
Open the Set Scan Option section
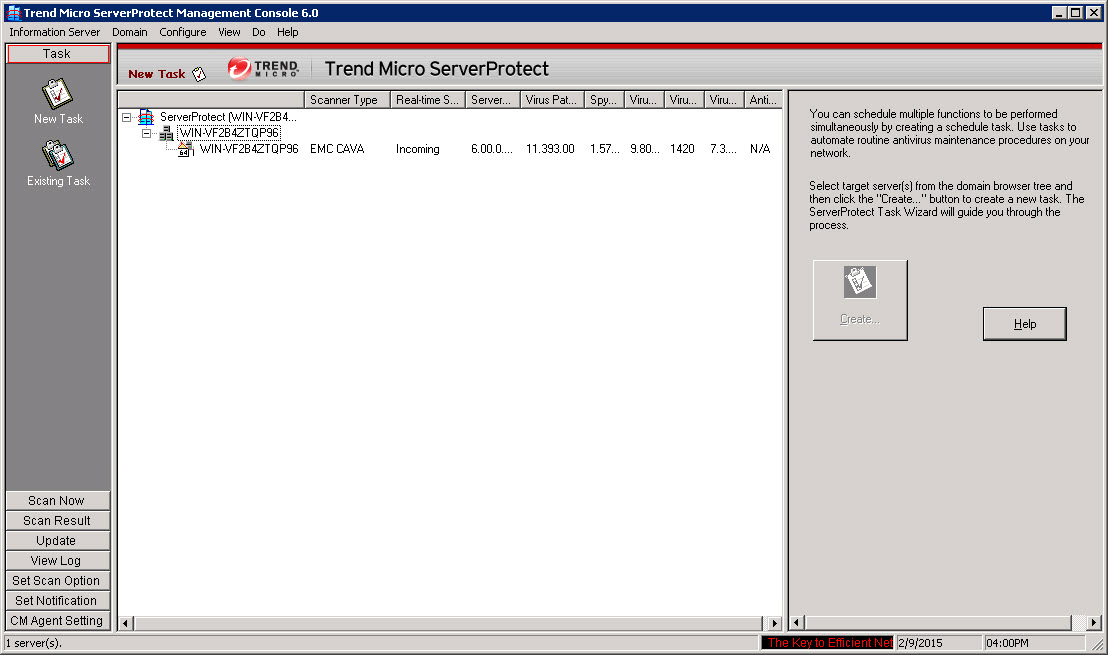(57, 581)
